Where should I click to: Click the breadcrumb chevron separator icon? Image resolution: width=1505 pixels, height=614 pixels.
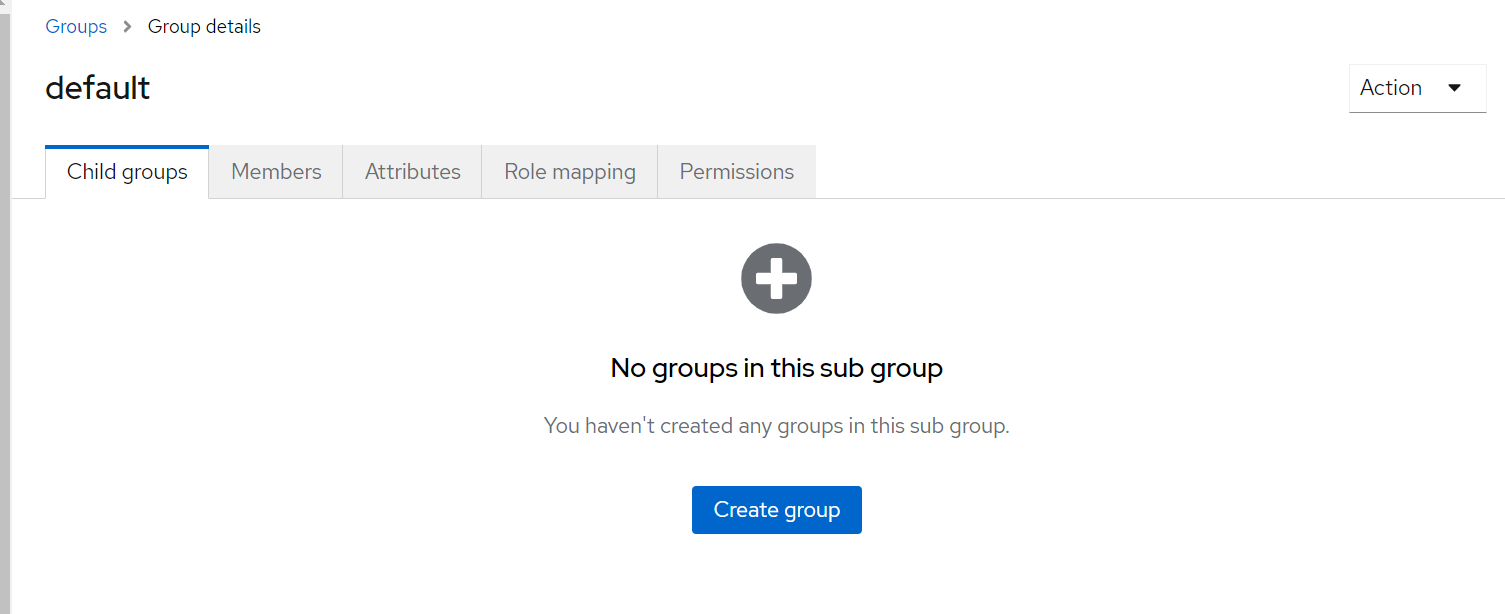click(127, 27)
